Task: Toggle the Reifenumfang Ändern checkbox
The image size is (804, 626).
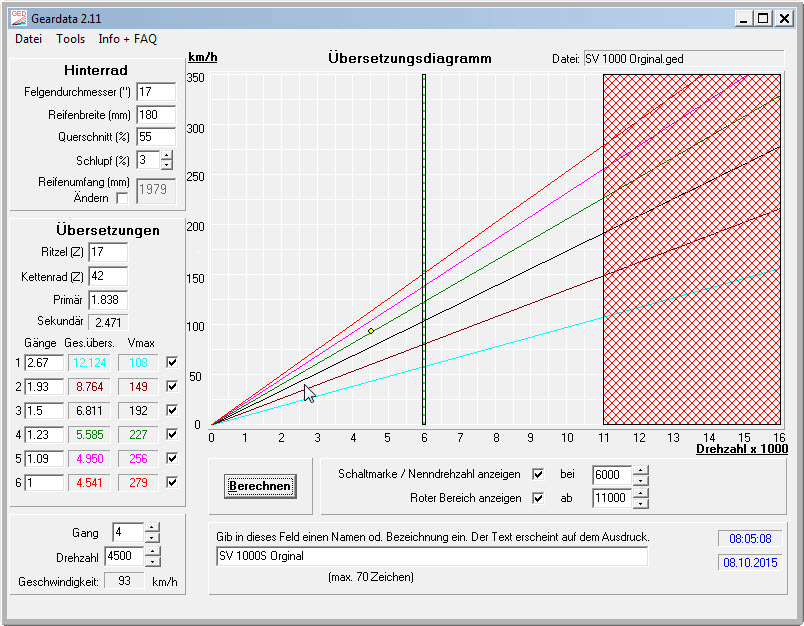Action: (x=122, y=198)
